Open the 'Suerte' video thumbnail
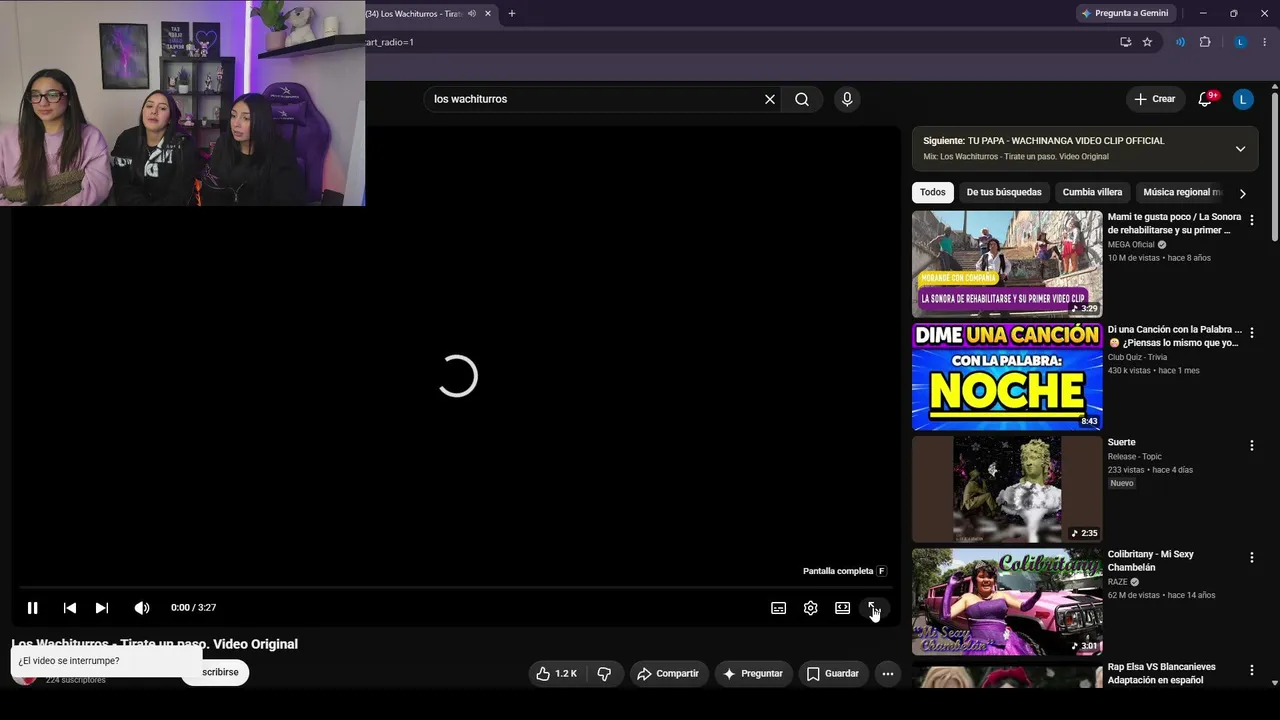The width and height of the screenshot is (1280, 720). click(x=1007, y=489)
